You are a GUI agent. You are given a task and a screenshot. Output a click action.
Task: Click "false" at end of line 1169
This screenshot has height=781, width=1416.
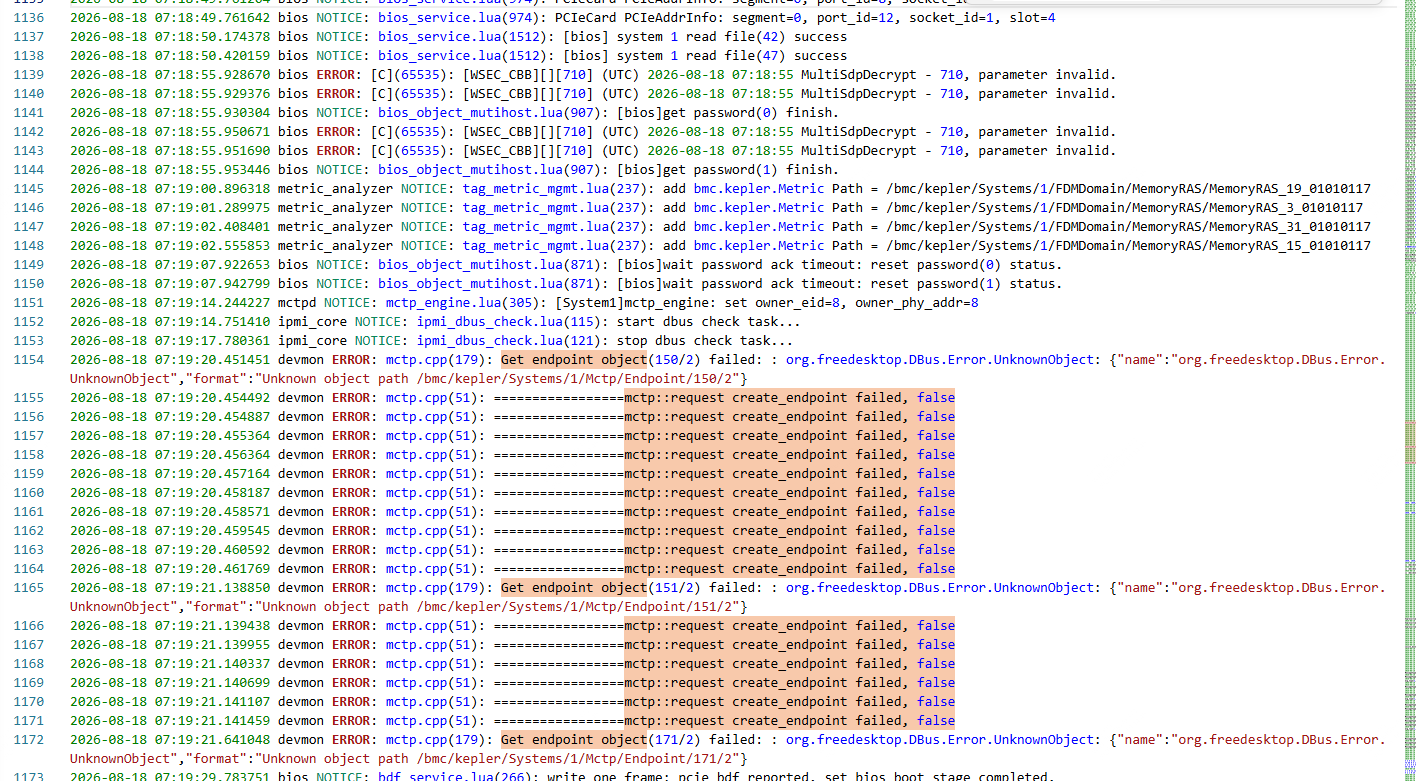click(936, 683)
